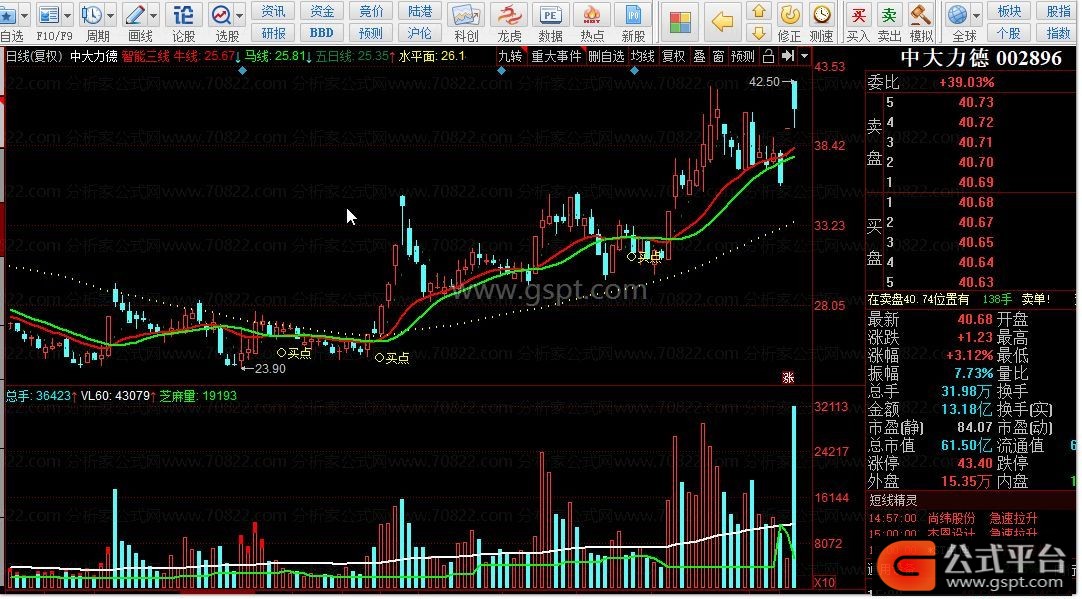Click the 委比 +39.03% value

click(967, 82)
